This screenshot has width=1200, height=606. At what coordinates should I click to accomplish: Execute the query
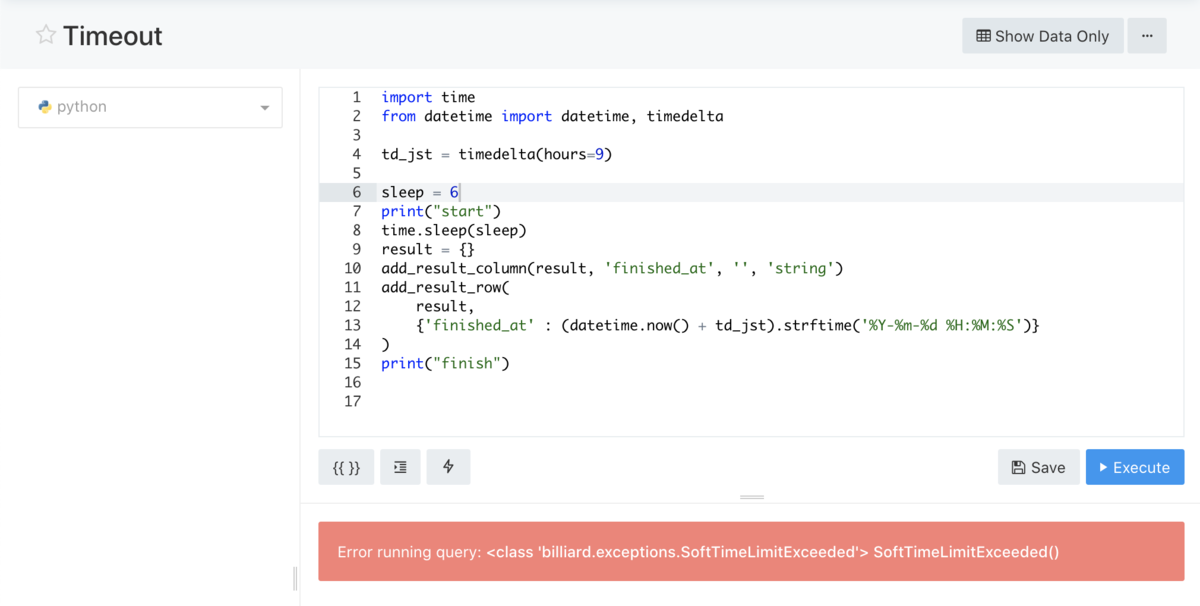[1135, 467]
